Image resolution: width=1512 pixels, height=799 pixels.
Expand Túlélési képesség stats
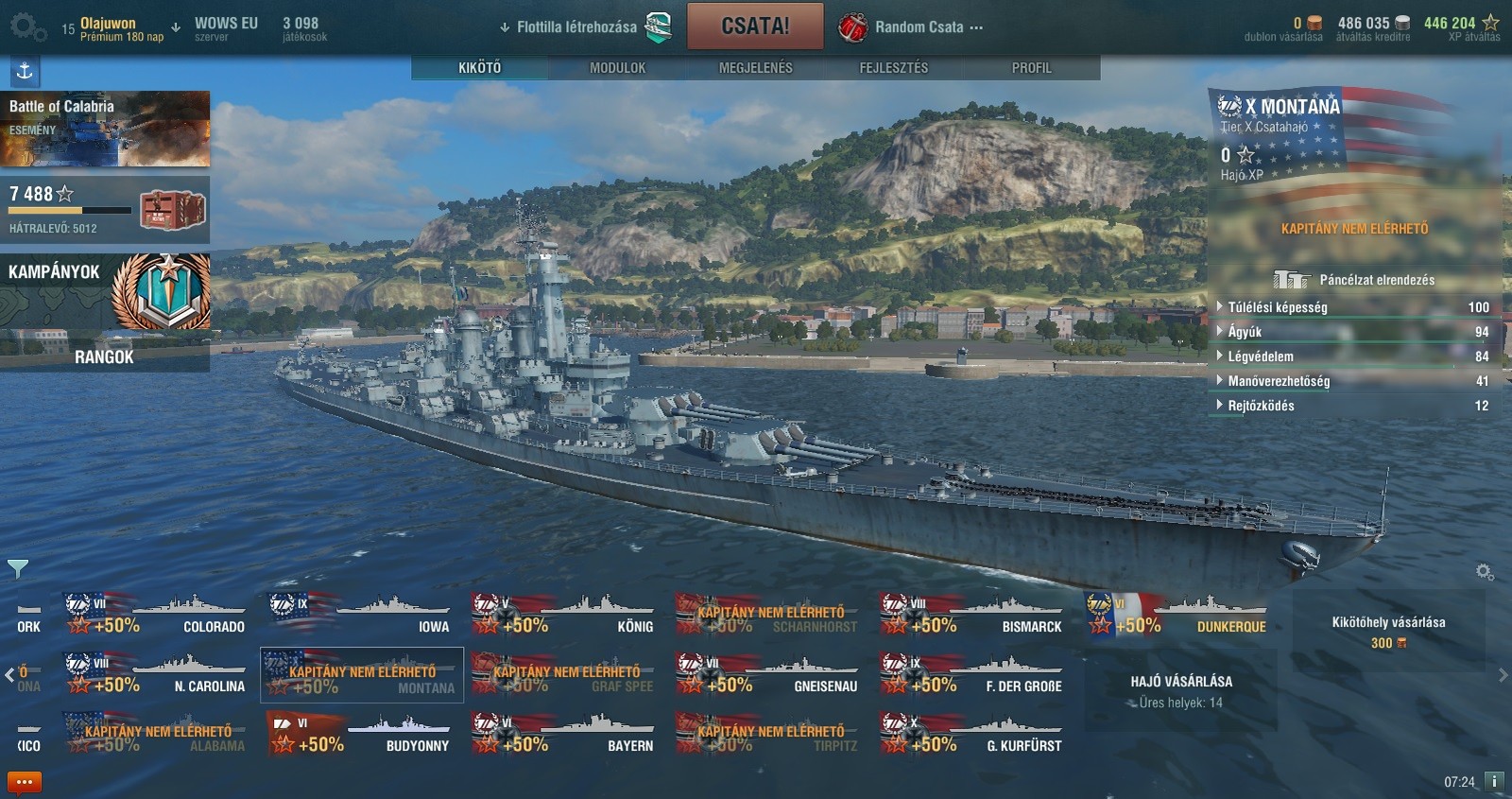(x=1354, y=307)
